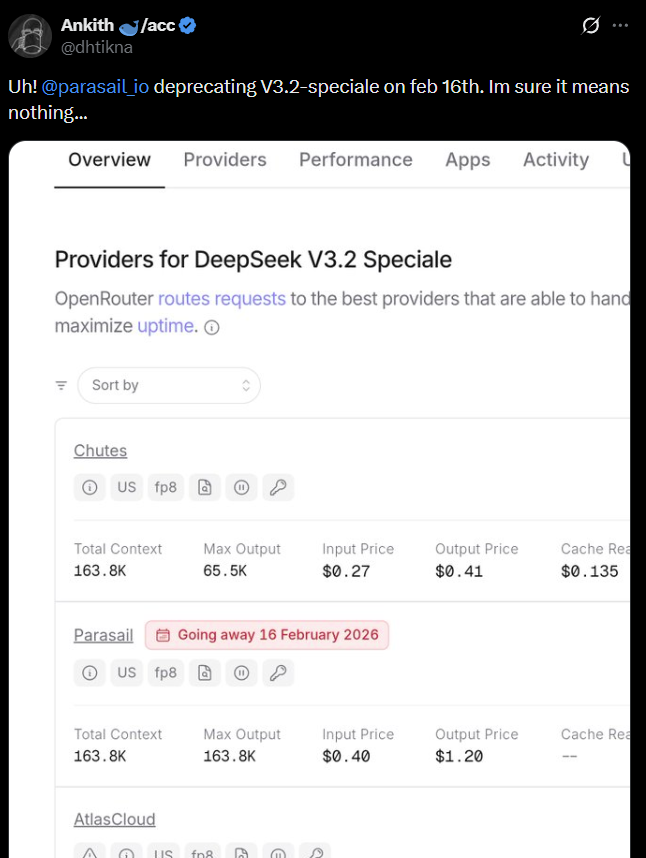Click the key icon under Parasail
The height and width of the screenshot is (858, 646).
click(278, 673)
